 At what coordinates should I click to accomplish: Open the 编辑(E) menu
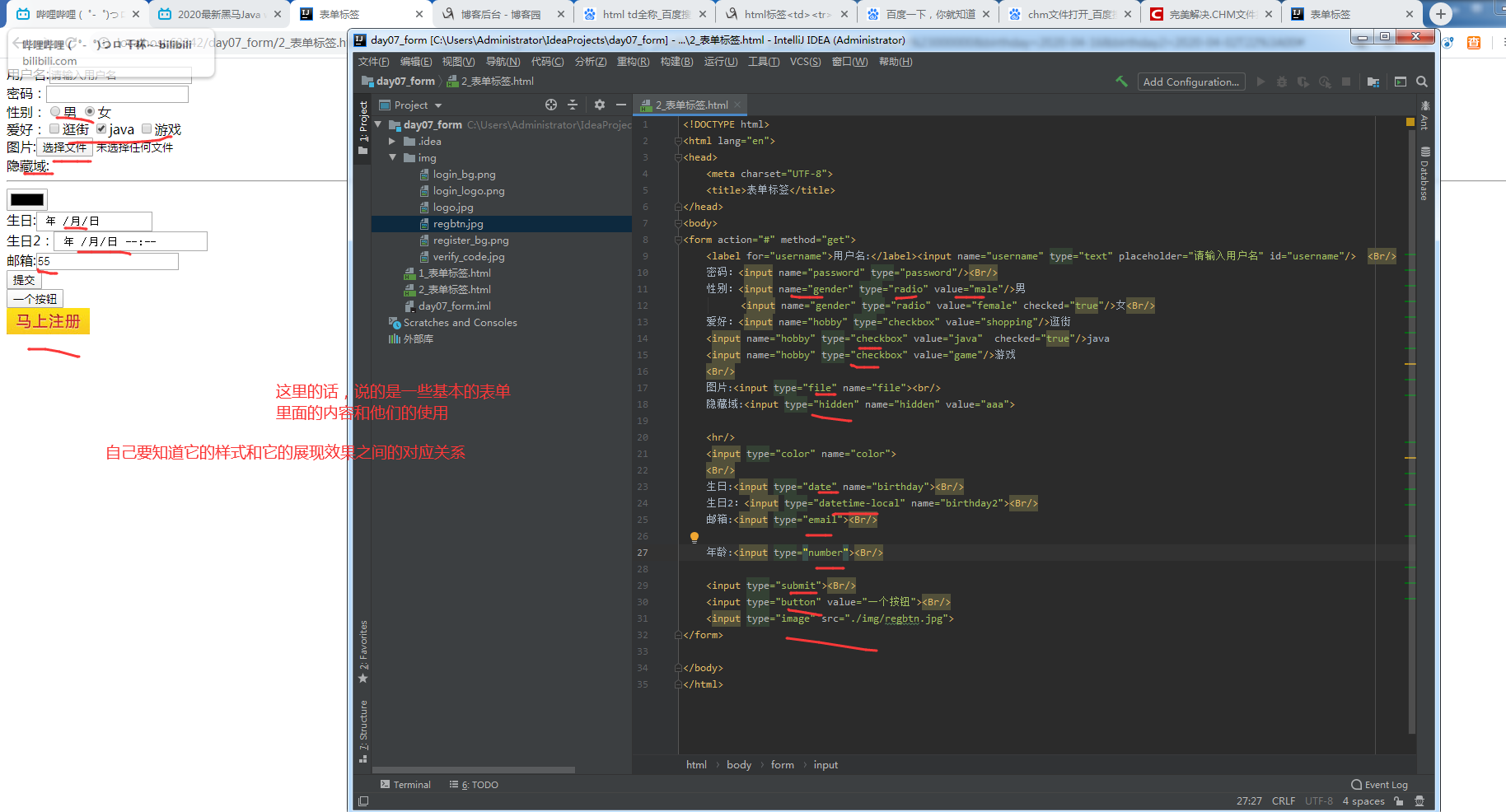click(416, 62)
